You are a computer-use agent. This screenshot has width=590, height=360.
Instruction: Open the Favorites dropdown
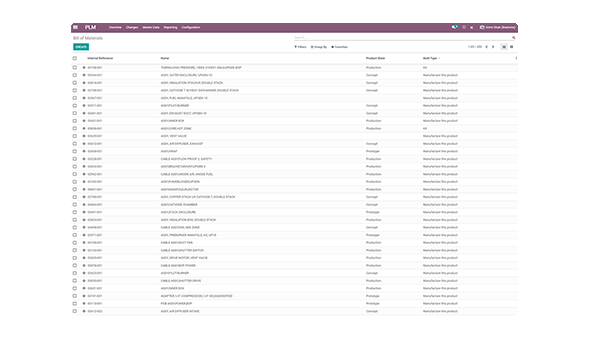click(339, 47)
